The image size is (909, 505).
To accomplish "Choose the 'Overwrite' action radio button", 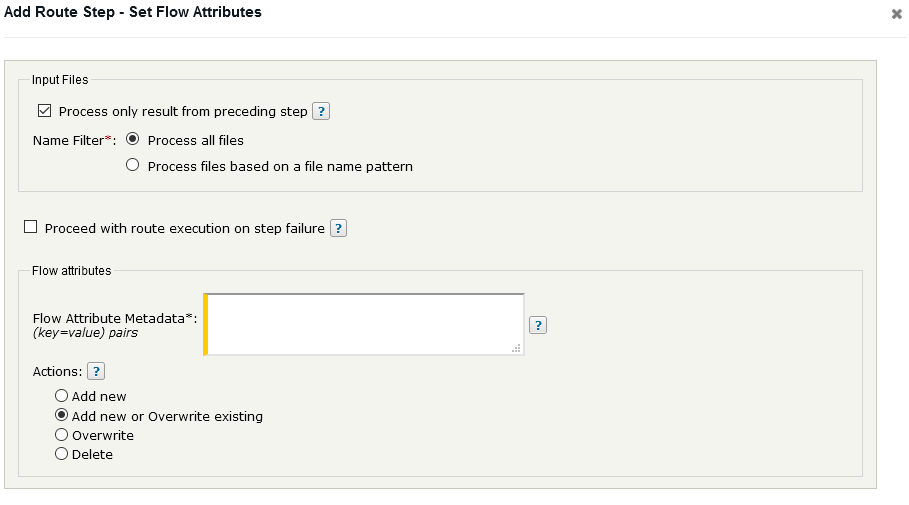I will [x=62, y=435].
